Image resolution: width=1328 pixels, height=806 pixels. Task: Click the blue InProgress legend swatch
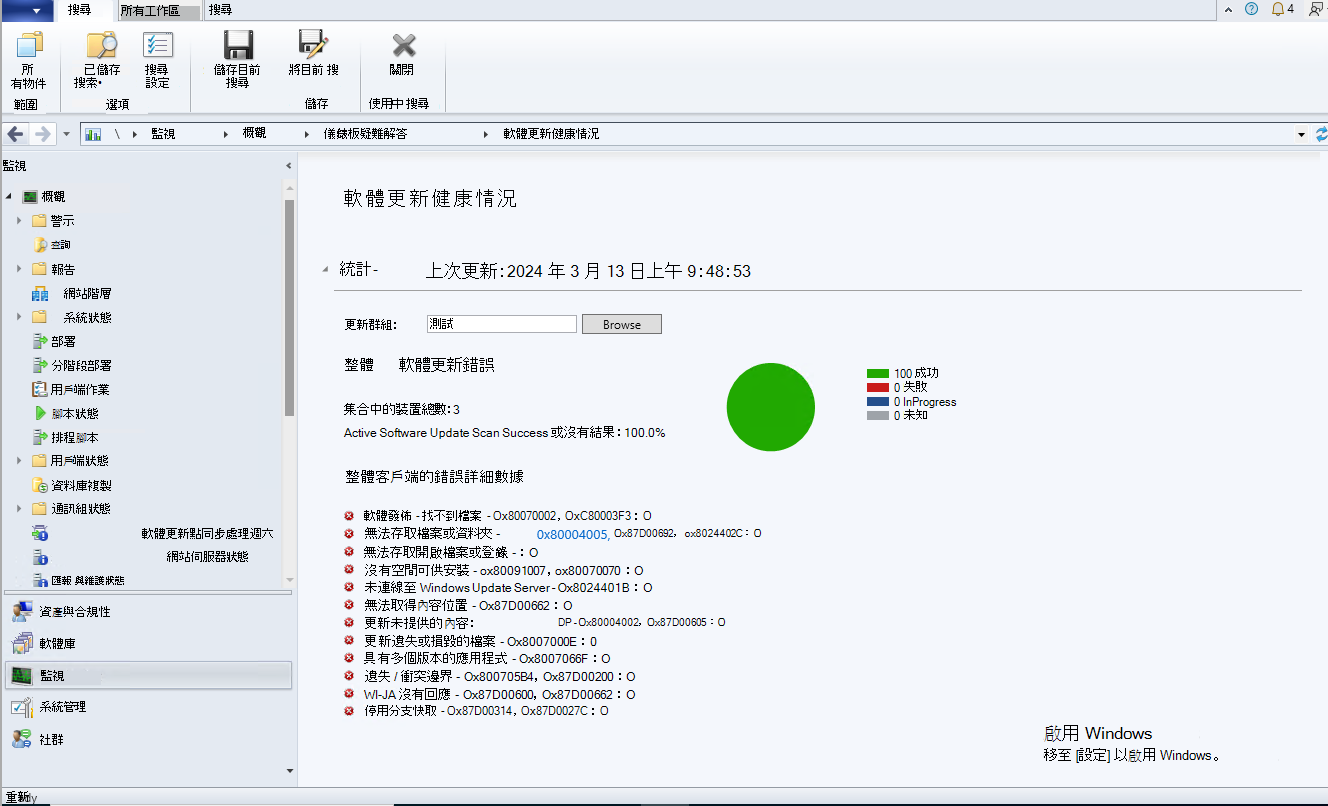[x=878, y=401]
